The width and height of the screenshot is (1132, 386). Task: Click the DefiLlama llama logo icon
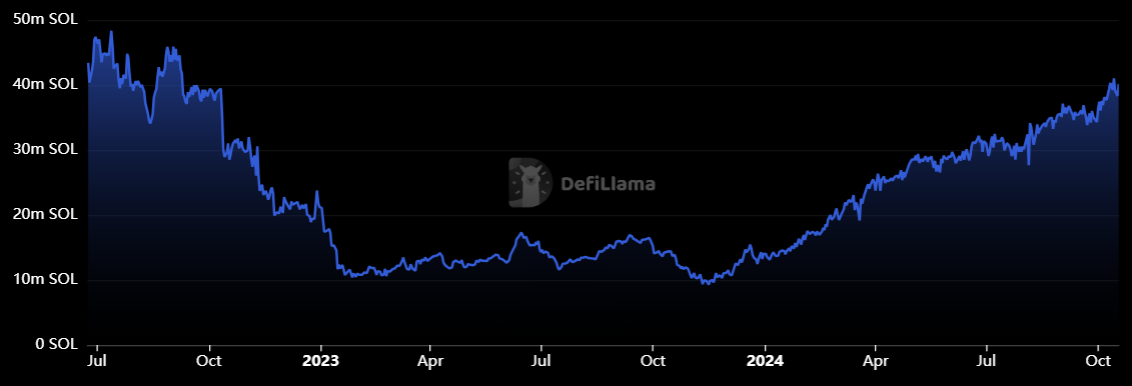(x=530, y=183)
